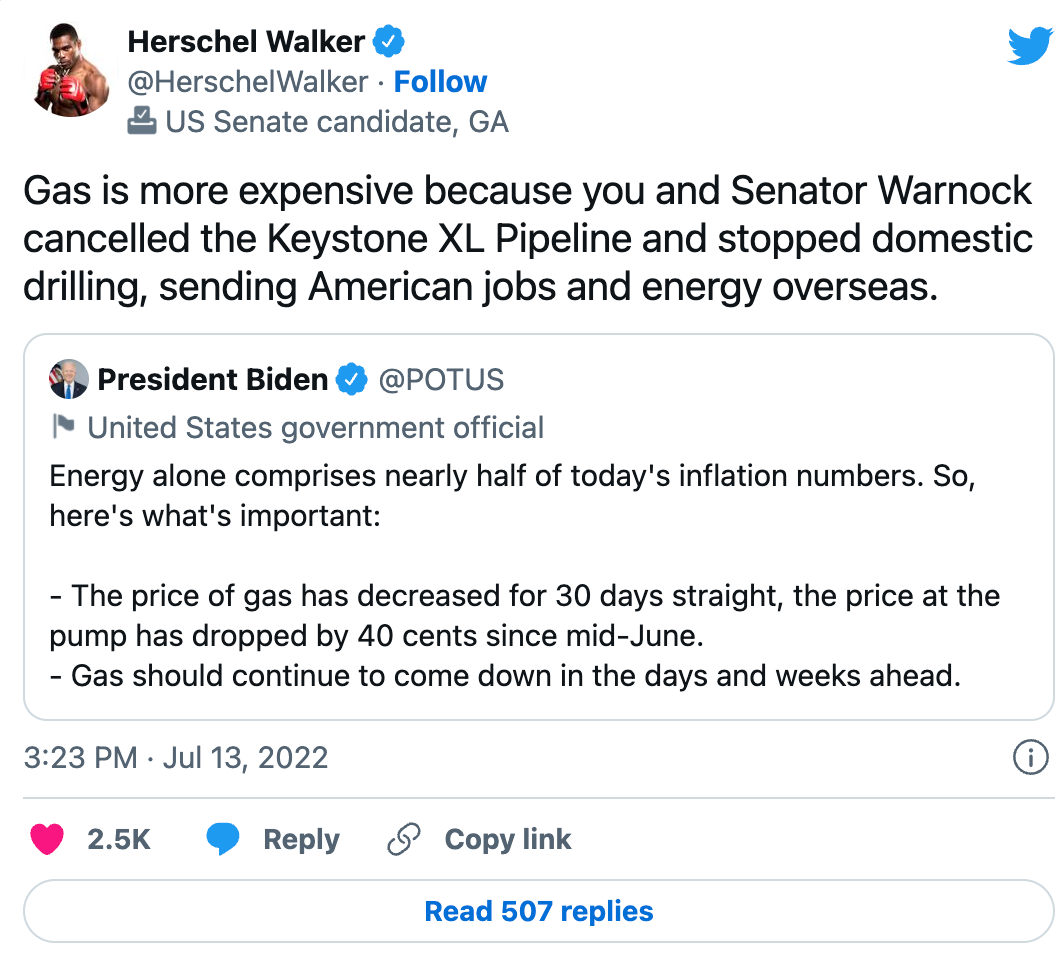Follow Herschel Walker
Viewport: 1062px width, 968px height.
click(440, 82)
